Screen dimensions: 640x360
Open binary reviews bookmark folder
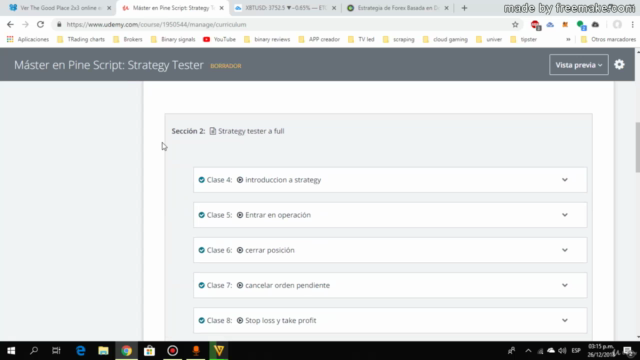267,39
